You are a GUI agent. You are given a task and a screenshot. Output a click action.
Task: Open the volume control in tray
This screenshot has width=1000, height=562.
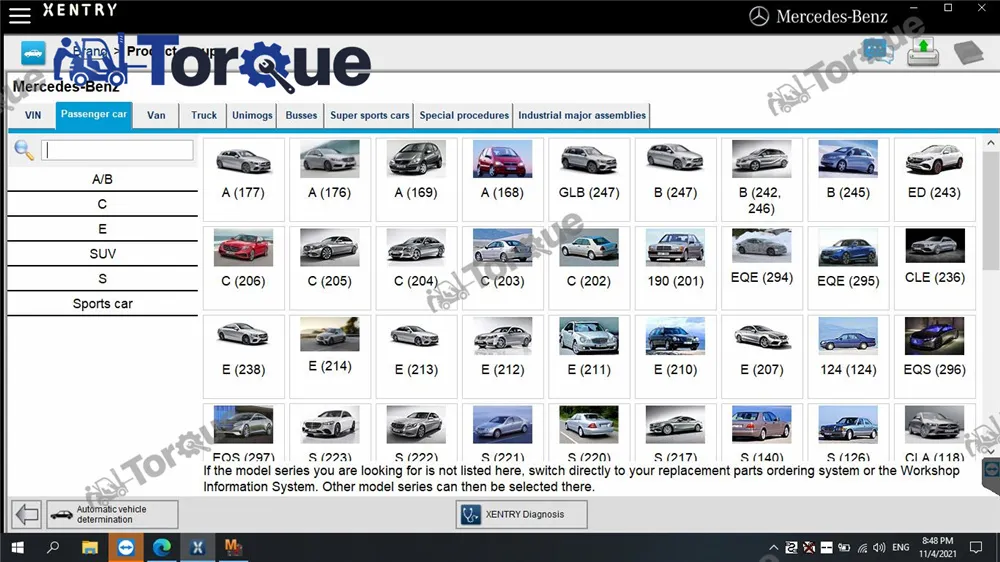[x=879, y=547]
